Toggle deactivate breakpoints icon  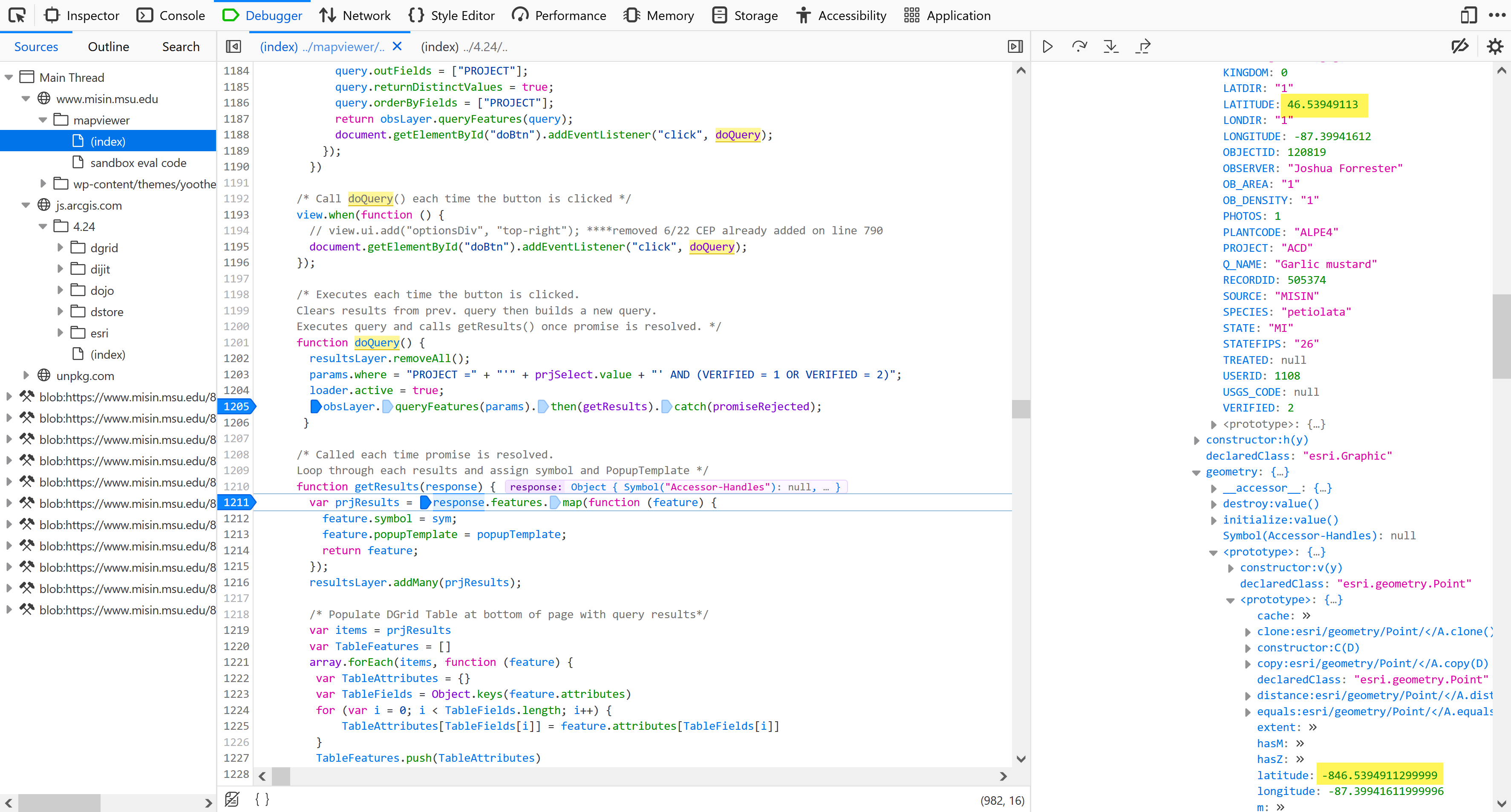tap(1459, 46)
